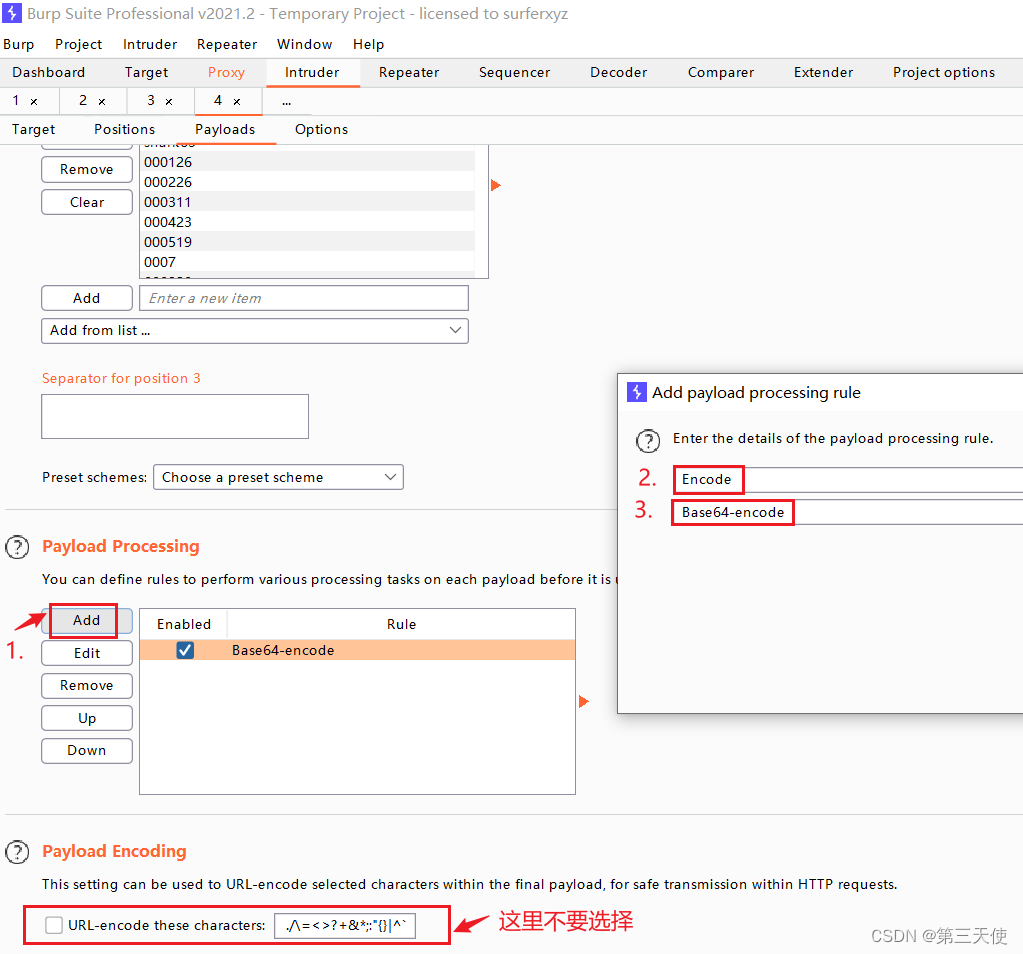This screenshot has height=954, width=1023.
Task: Close Intruder attack tab 2
Action: coord(102,102)
